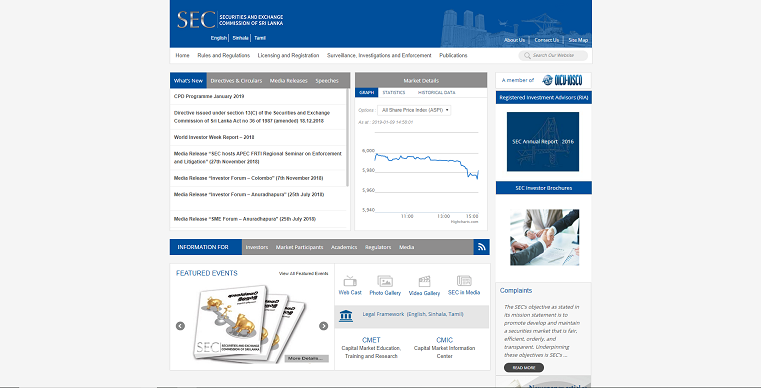Open the CPD Programme January 2019 link
Screen dimensions: 761x388
tap(209, 96)
